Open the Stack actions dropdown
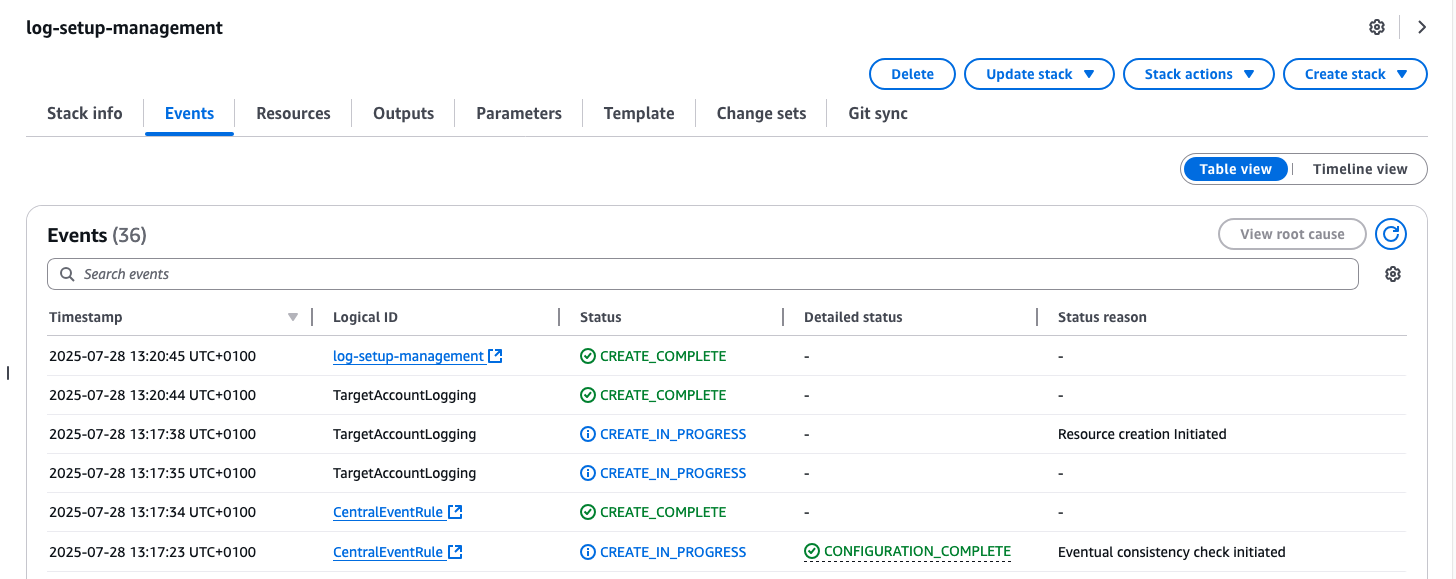 tap(1198, 73)
